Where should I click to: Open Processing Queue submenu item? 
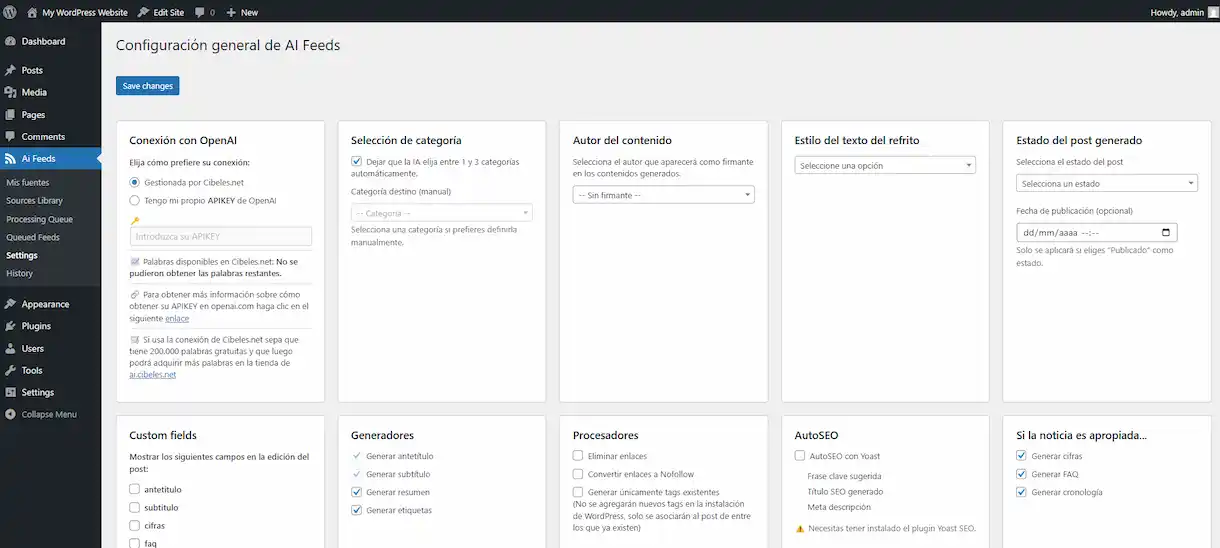[x=39, y=219]
